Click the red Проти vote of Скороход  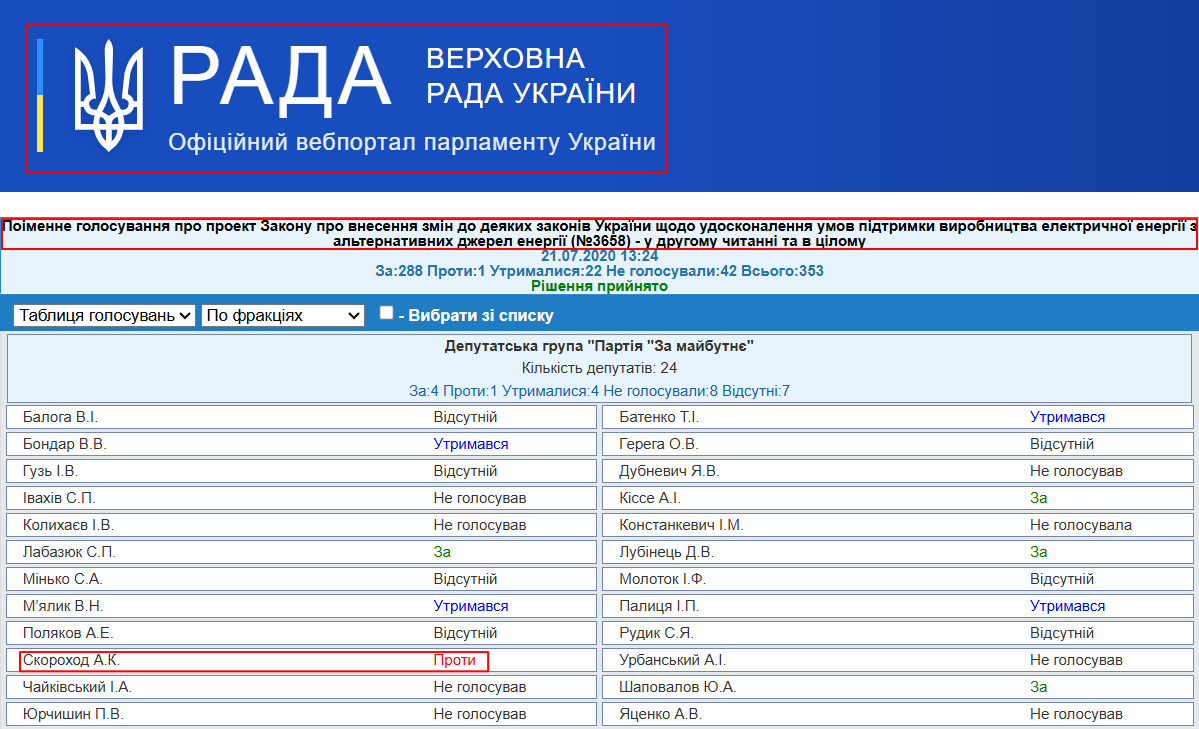pyautogui.click(x=454, y=660)
